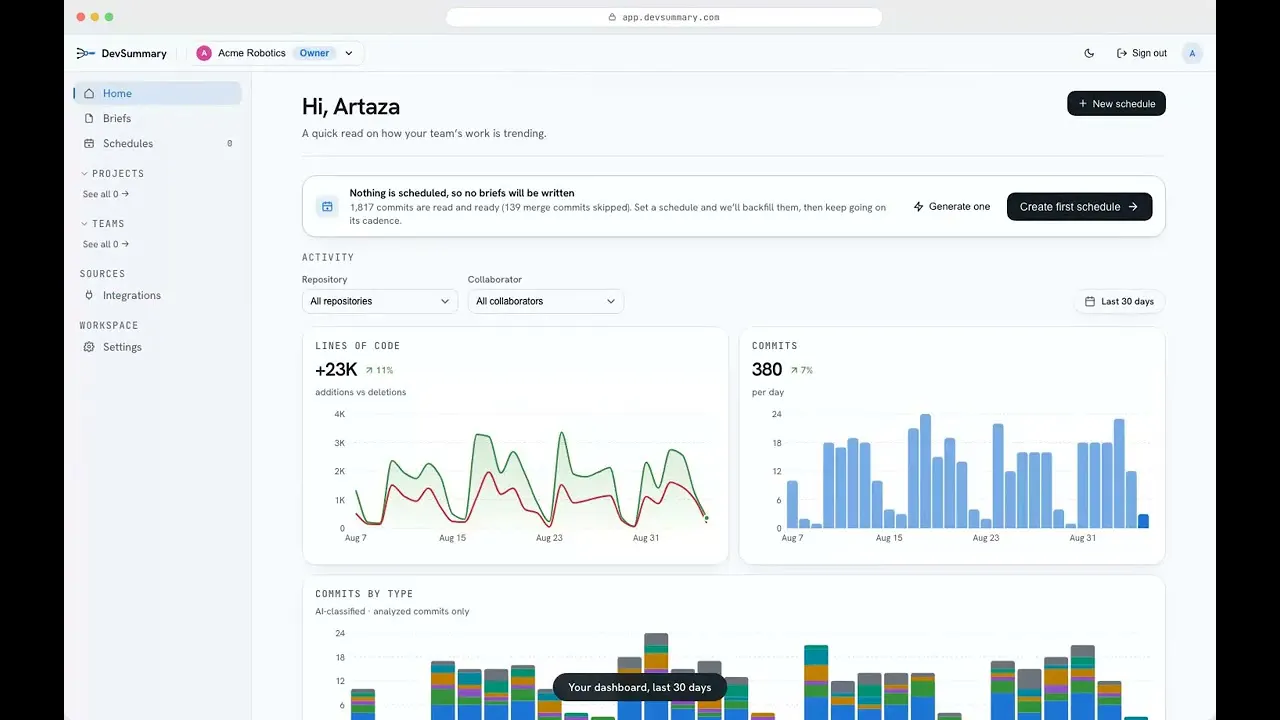Screen dimensions: 1280x720
Task: Open Home in the sidebar
Action: tap(158, 93)
